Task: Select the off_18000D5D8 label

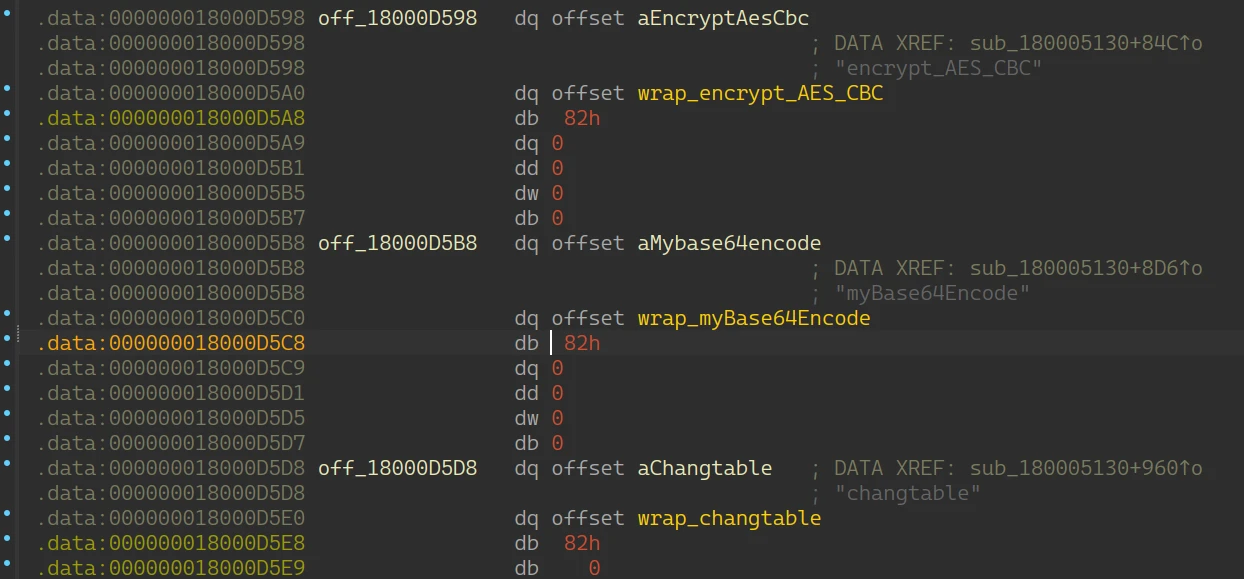Action: 397,468
